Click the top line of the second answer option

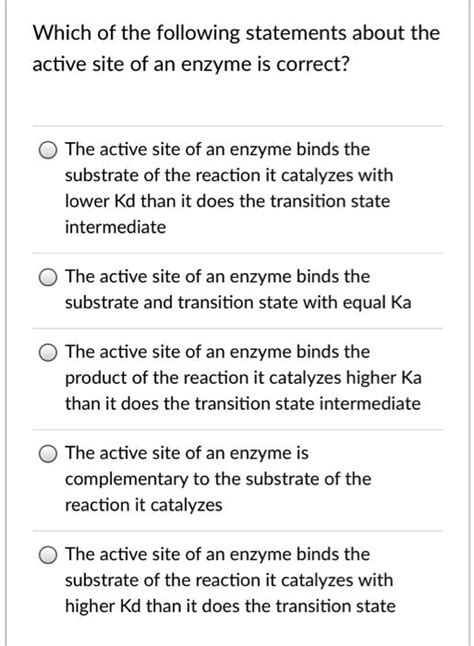coord(217,276)
